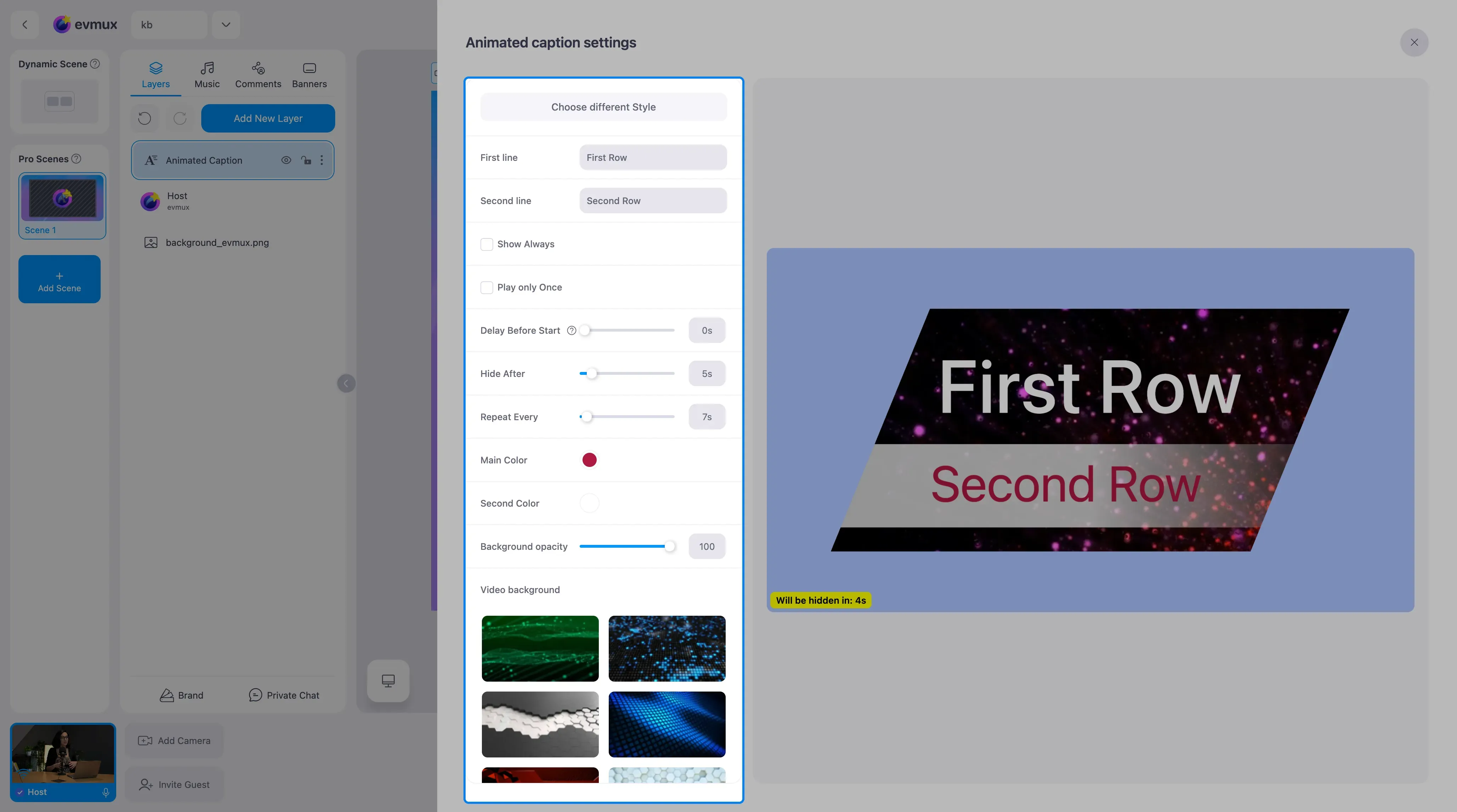The image size is (1457, 812).
Task: Open the Main Color swatch
Action: click(x=589, y=460)
